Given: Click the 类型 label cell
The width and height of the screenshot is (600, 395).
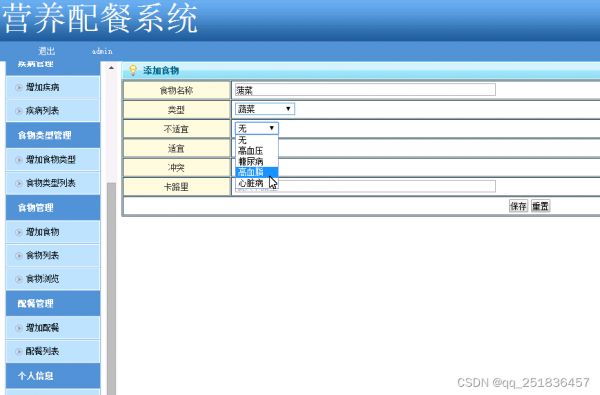Looking at the screenshot, I should coord(176,110).
